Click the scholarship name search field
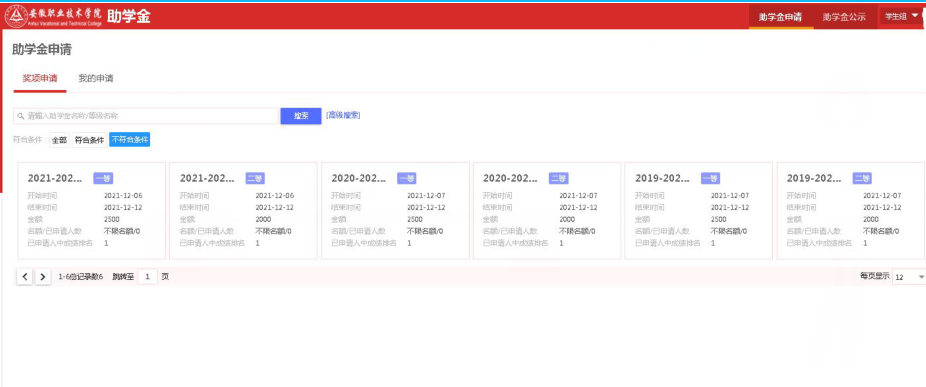The height and width of the screenshot is (387, 926). (x=146, y=116)
